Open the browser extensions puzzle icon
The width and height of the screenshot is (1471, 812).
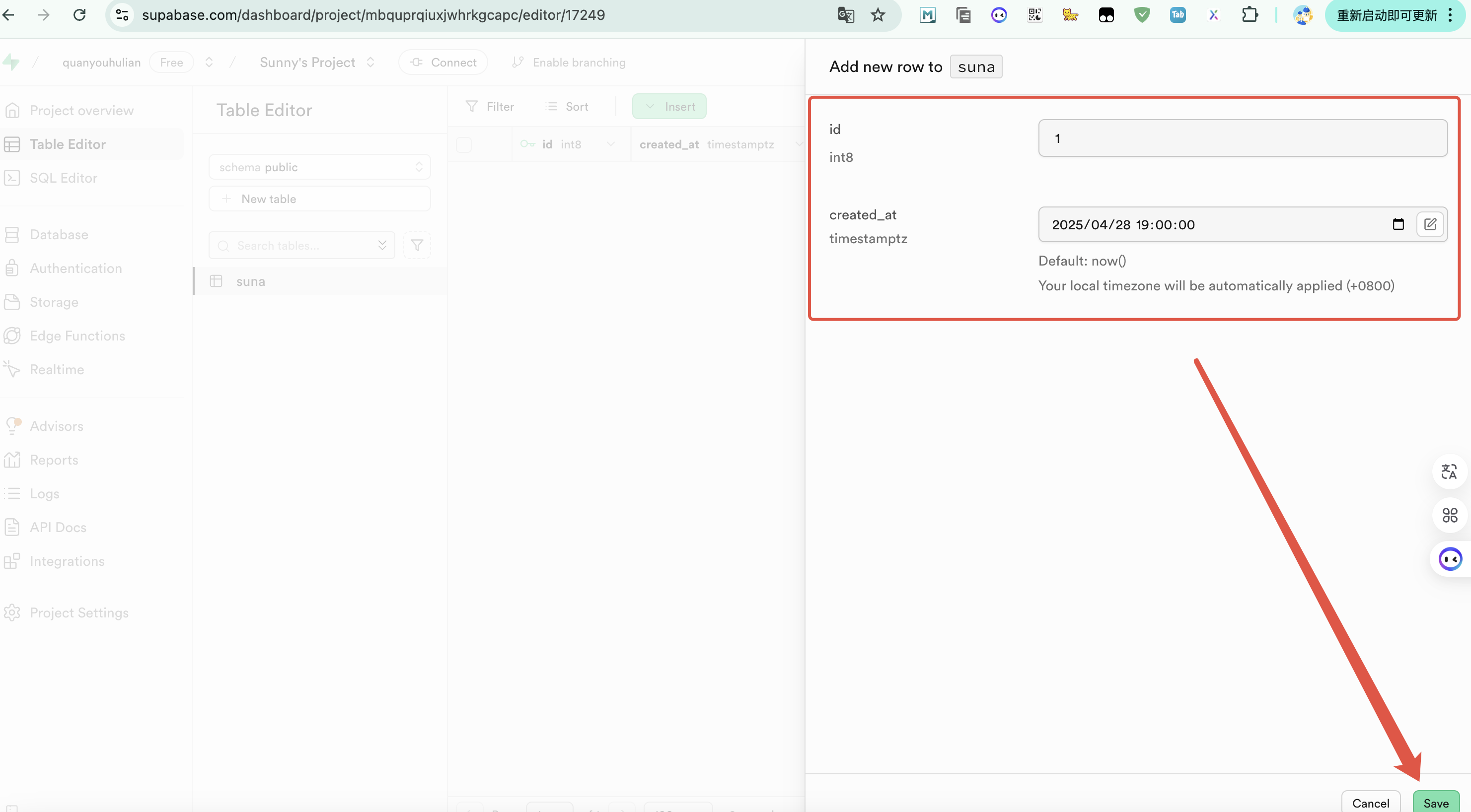click(1250, 15)
